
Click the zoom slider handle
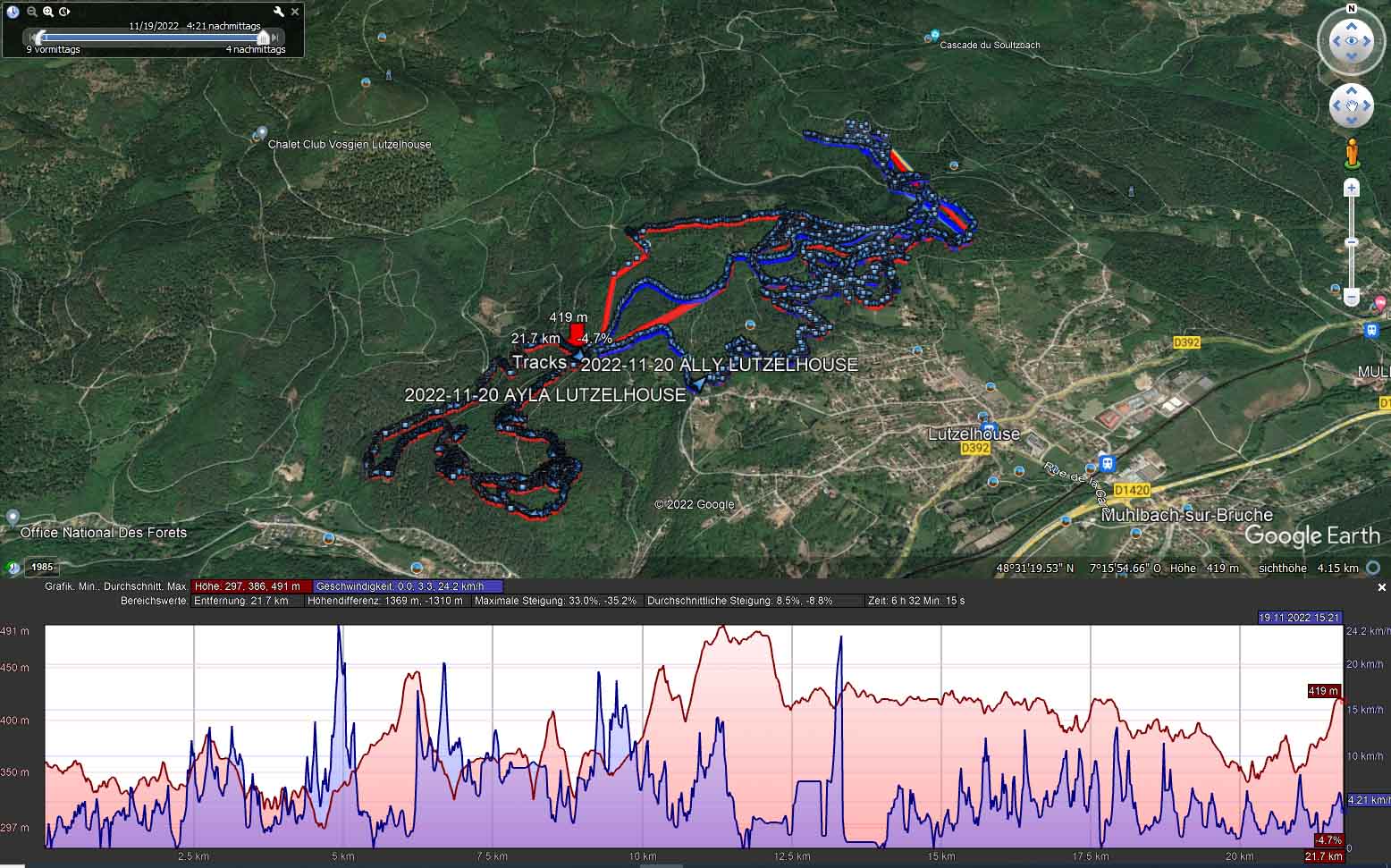pyautogui.click(x=1351, y=242)
